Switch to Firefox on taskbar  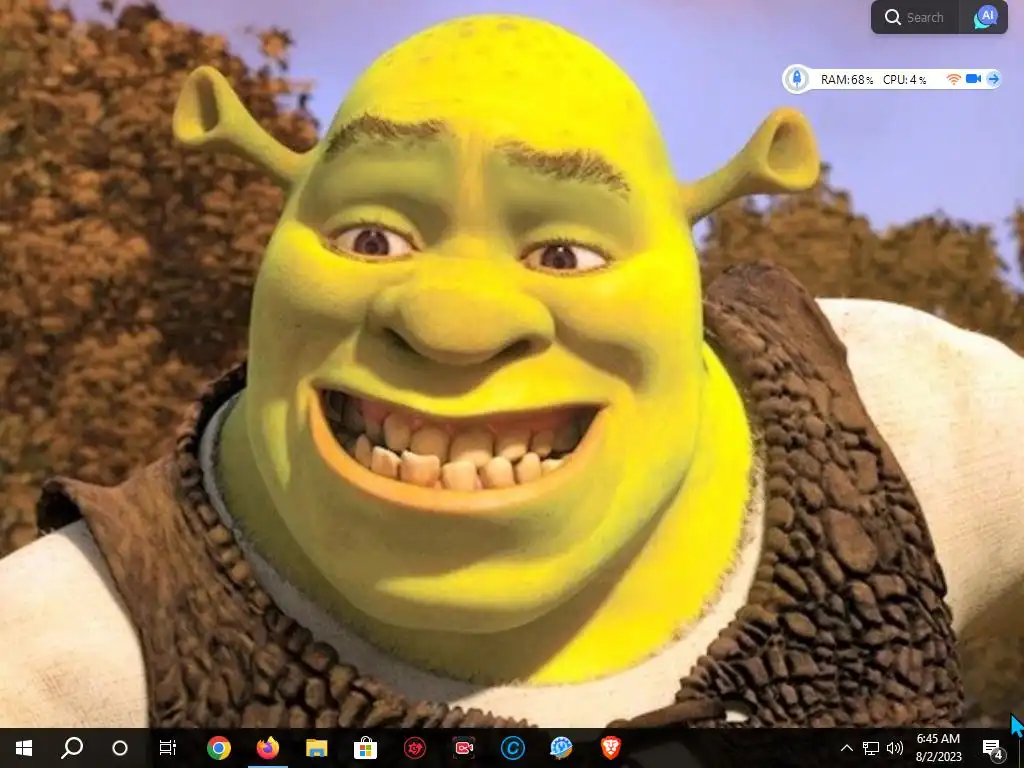[x=268, y=748]
